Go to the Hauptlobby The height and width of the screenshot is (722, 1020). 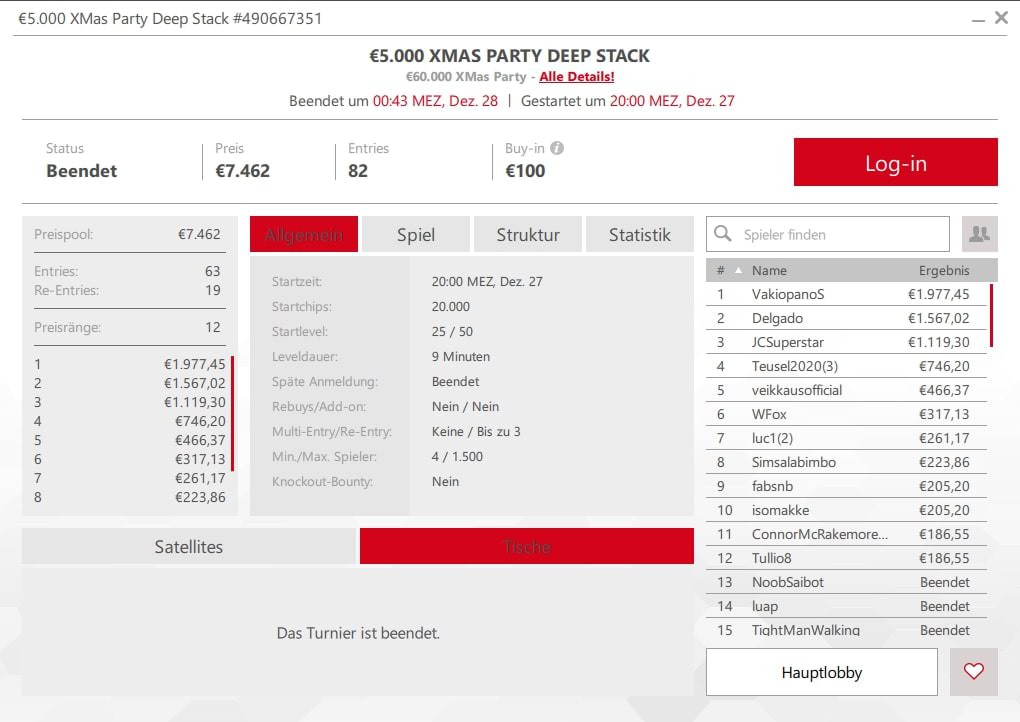click(821, 672)
